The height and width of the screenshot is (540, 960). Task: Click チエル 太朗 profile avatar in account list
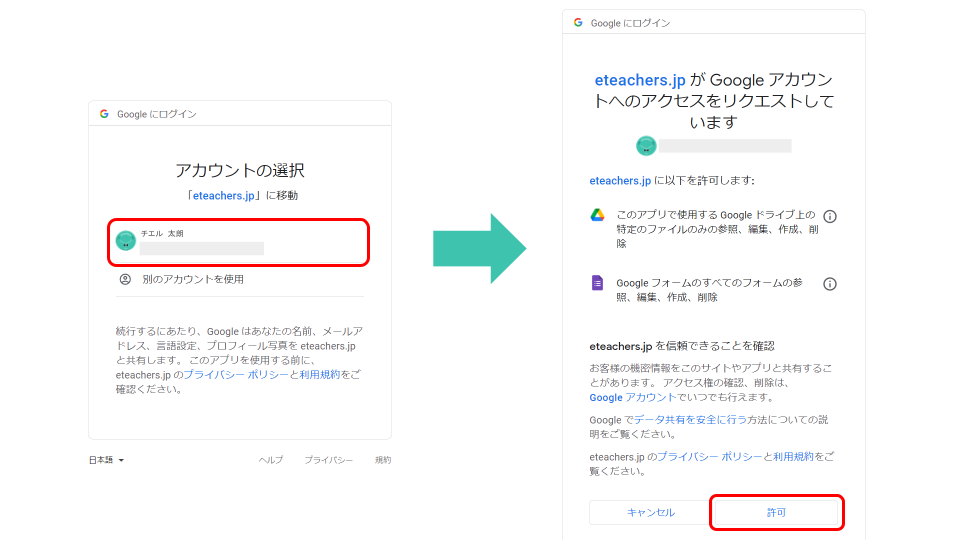point(126,241)
